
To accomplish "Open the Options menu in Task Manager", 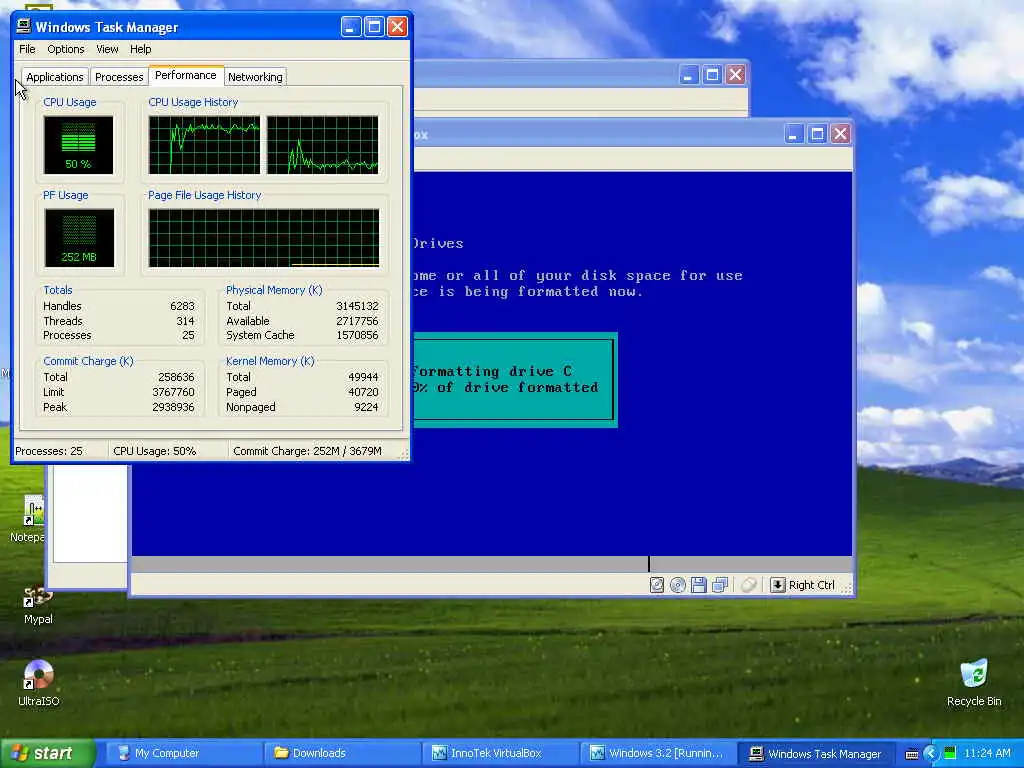I will coord(65,49).
